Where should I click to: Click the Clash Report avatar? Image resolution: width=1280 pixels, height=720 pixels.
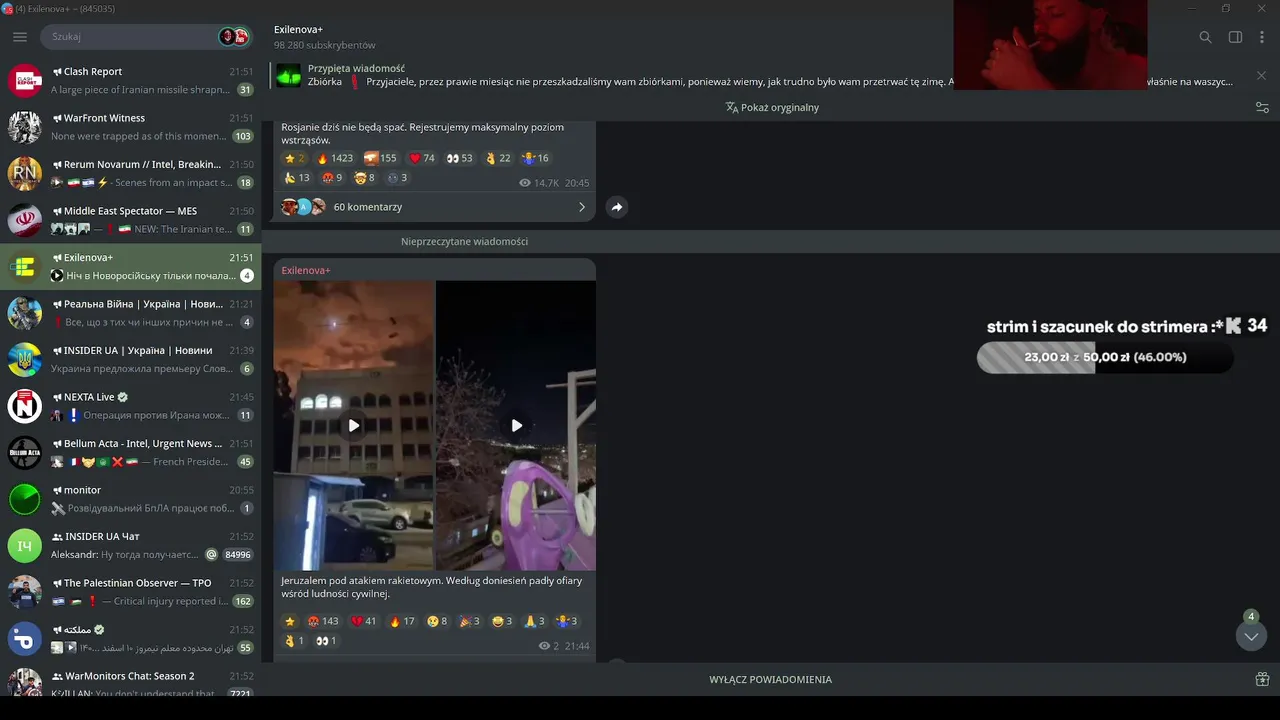coord(25,80)
